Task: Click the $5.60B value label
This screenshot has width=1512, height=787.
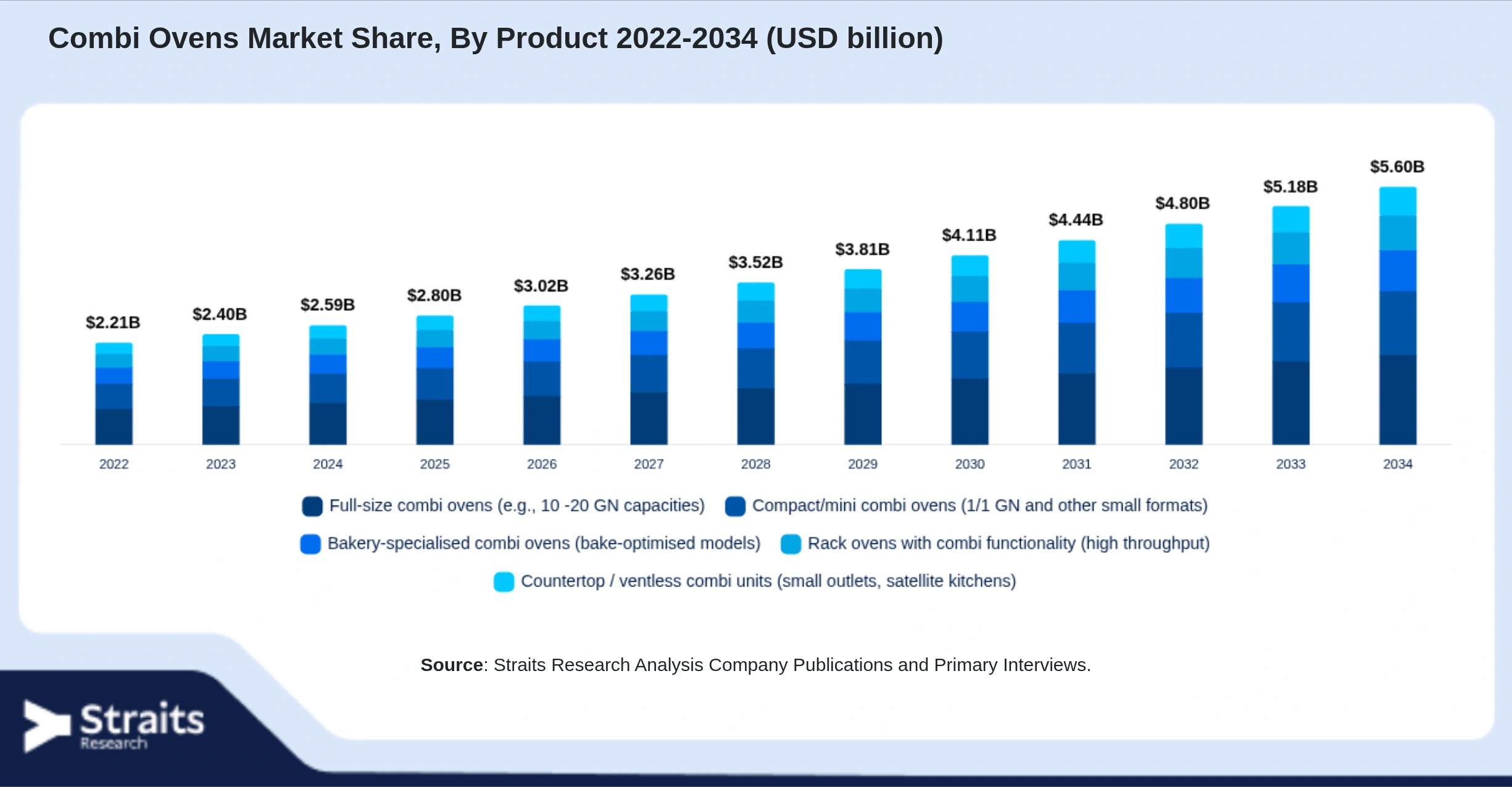Action: (1398, 167)
